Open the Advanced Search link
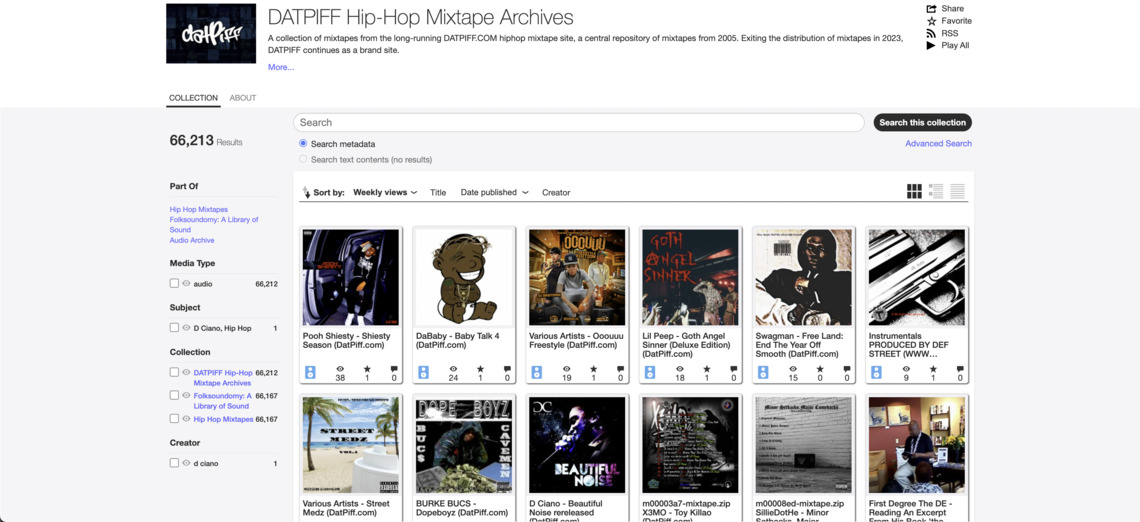 tap(939, 144)
